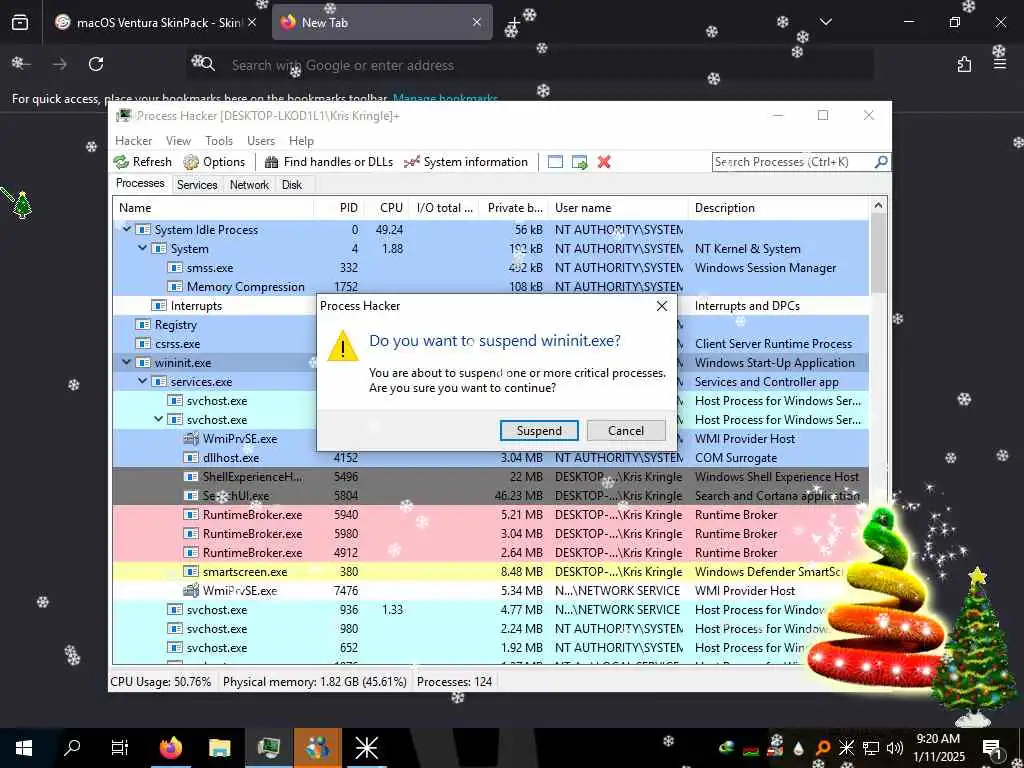Click the WmiPrvSE.exe icon with PID 7476
Screen dimensions: 1024x768
(191, 590)
